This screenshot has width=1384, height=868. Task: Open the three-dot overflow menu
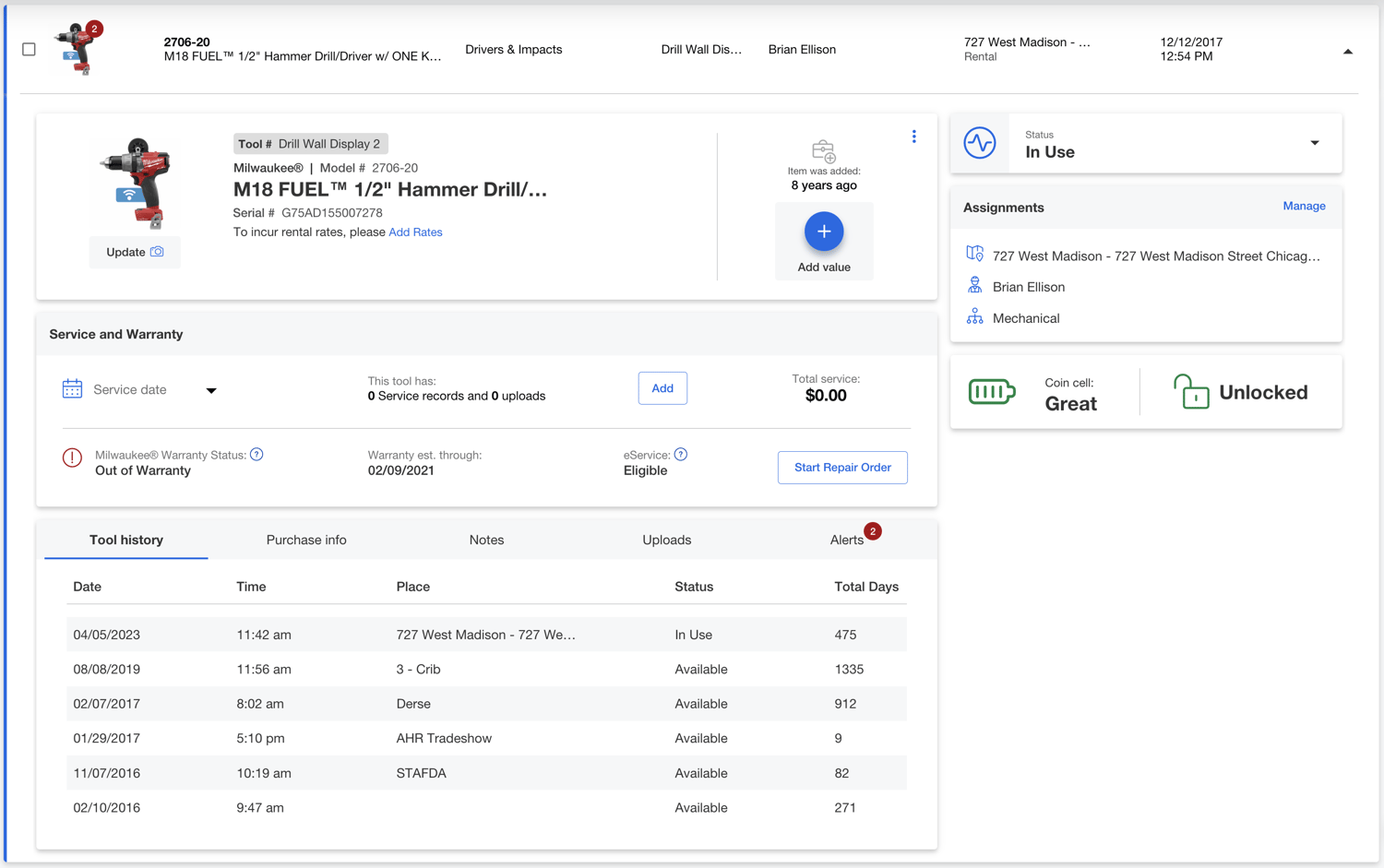click(x=913, y=136)
